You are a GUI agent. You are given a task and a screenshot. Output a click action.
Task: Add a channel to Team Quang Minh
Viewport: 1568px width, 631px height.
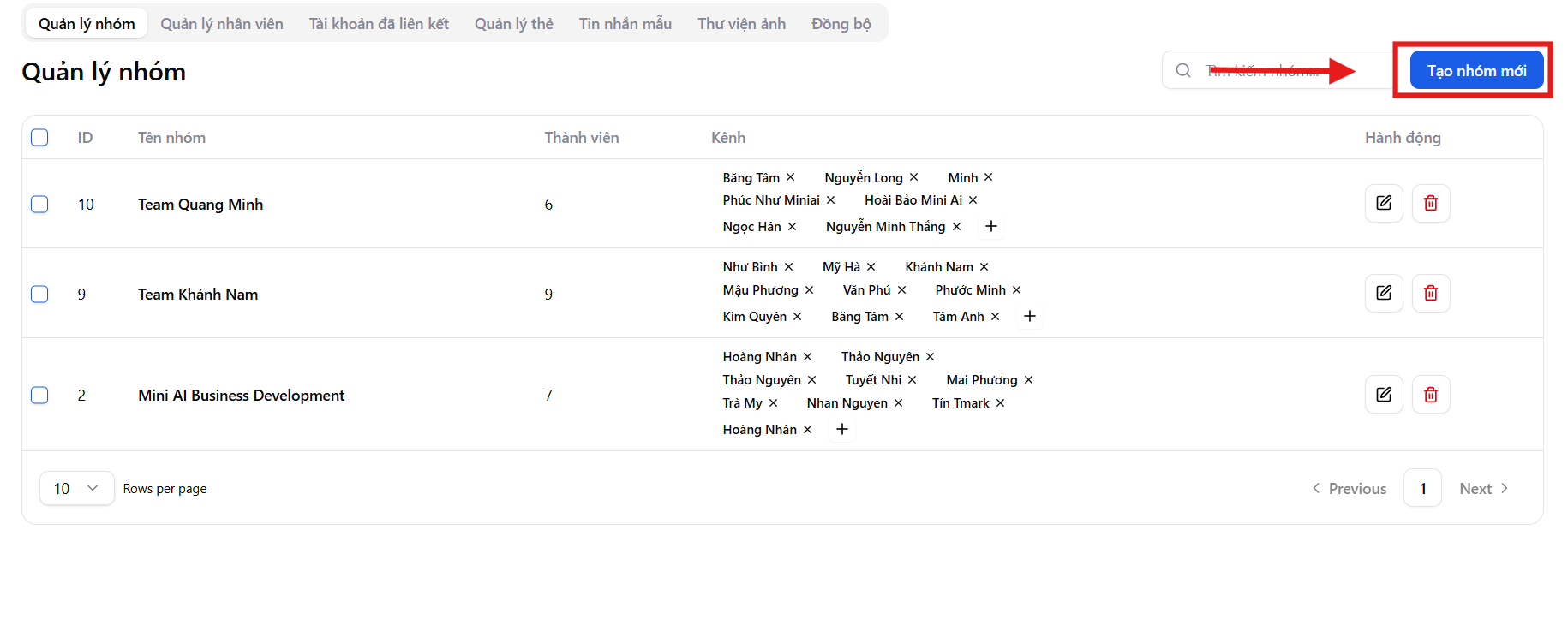(x=991, y=226)
